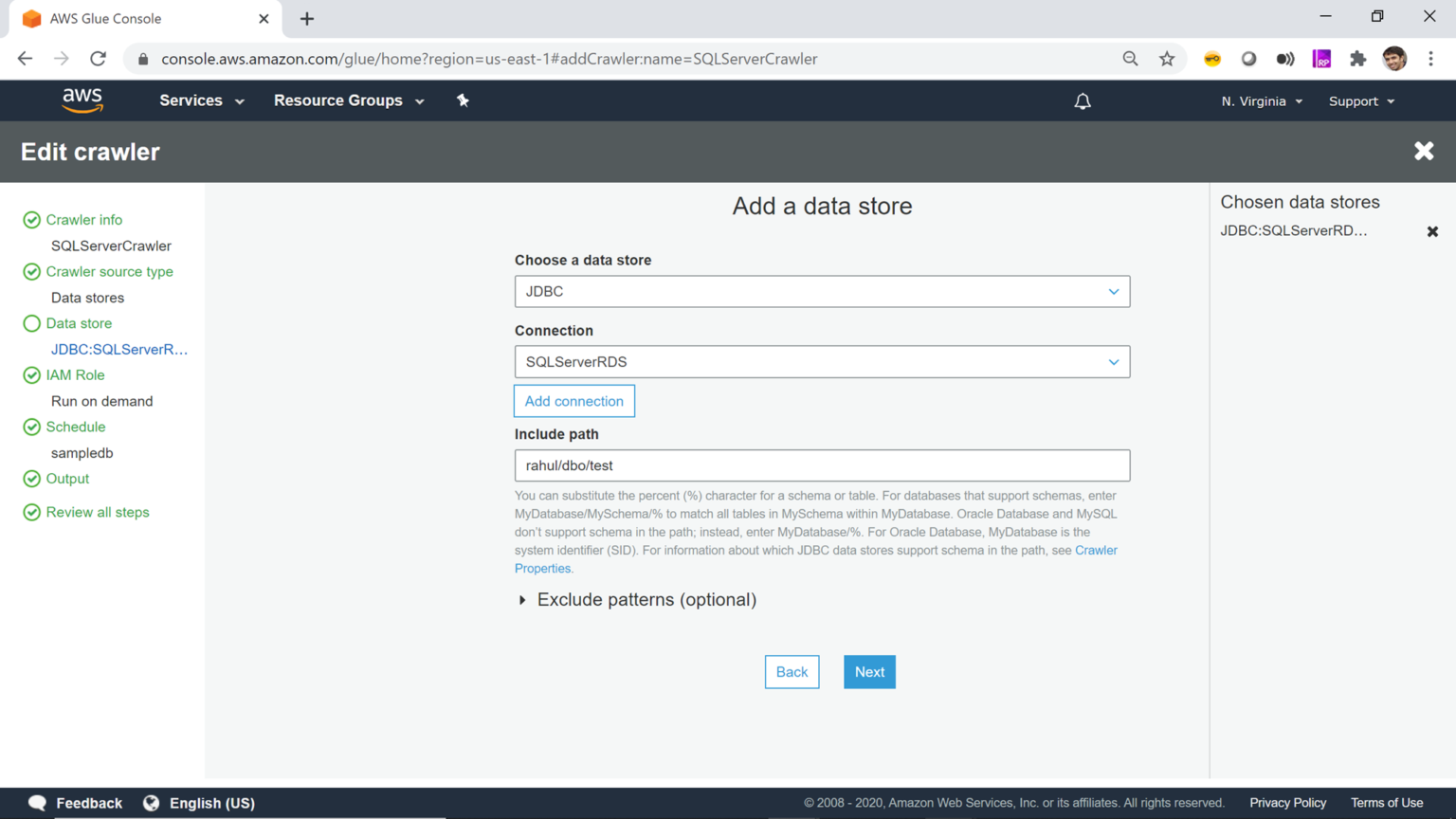Click the Next button
Image resolution: width=1456 pixels, height=819 pixels.
click(x=868, y=671)
